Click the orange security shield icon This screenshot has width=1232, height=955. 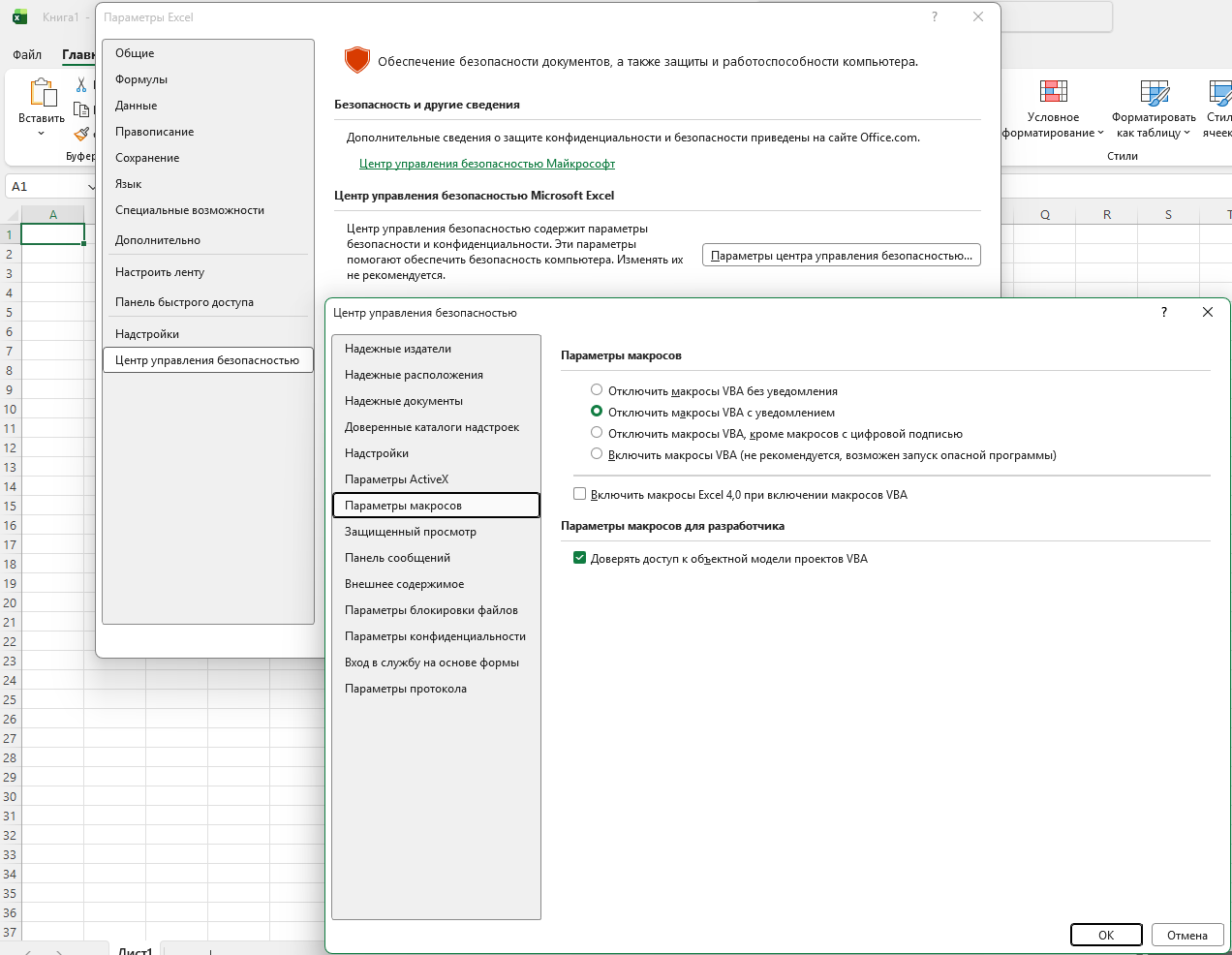point(357,60)
